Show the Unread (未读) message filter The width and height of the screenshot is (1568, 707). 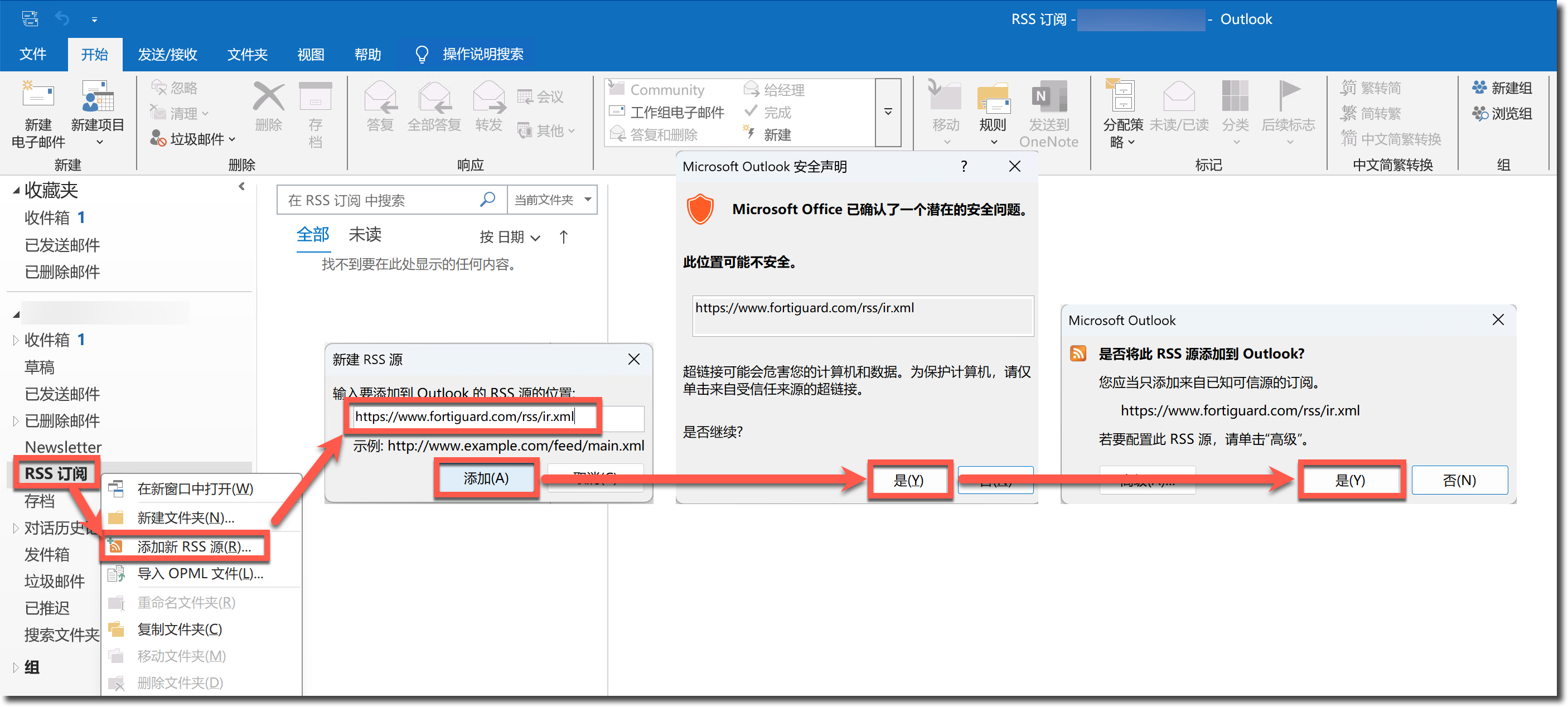click(365, 235)
